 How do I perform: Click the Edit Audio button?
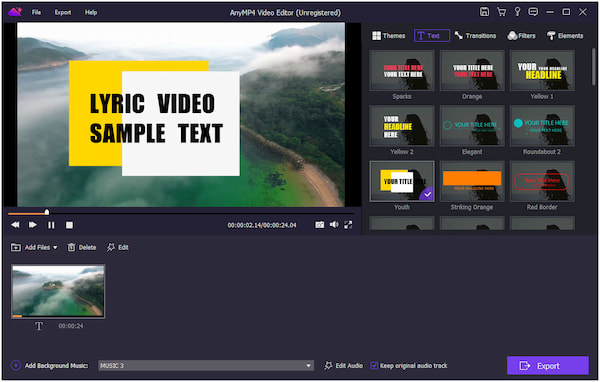coord(344,366)
